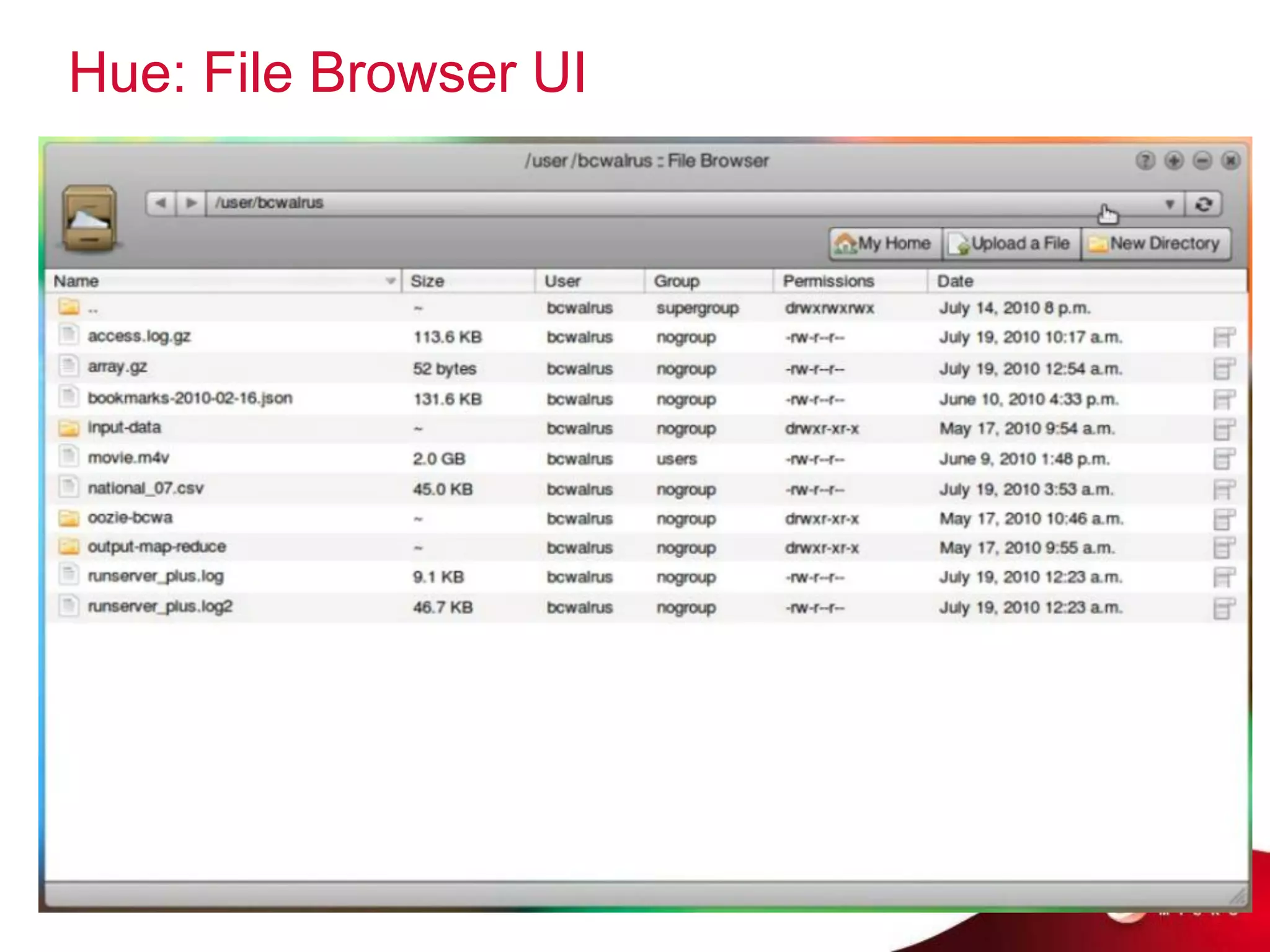
Task: Select the access.log.gz file name
Action: pos(139,337)
